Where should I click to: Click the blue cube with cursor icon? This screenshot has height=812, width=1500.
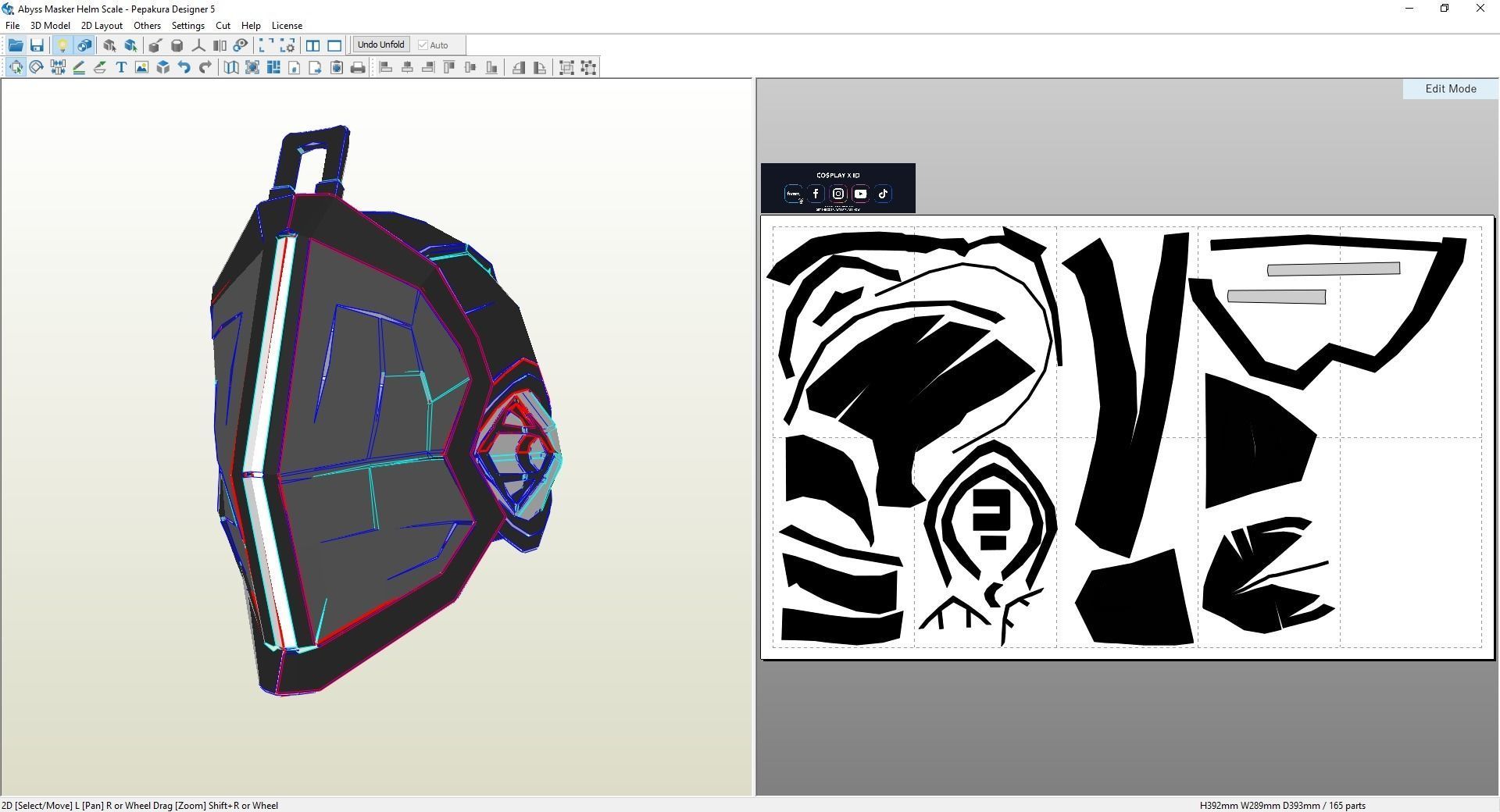pos(130,45)
